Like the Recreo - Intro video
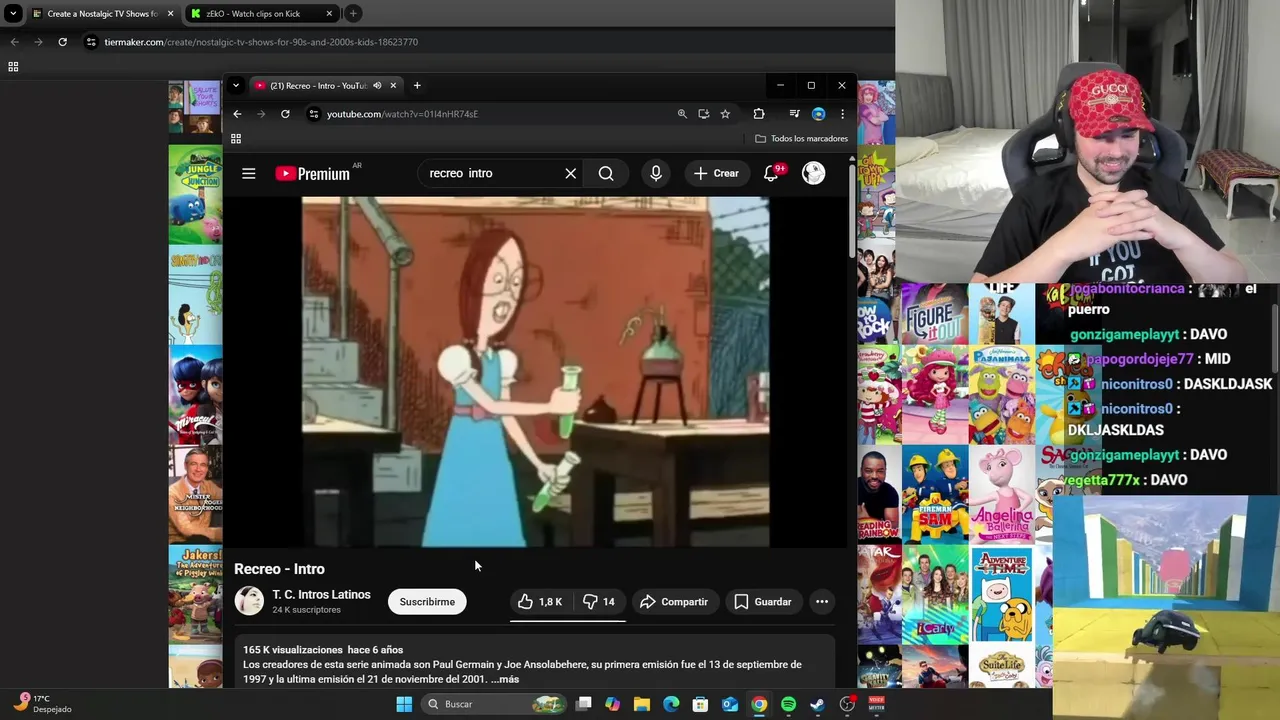This screenshot has height=720, width=1280. [539, 602]
